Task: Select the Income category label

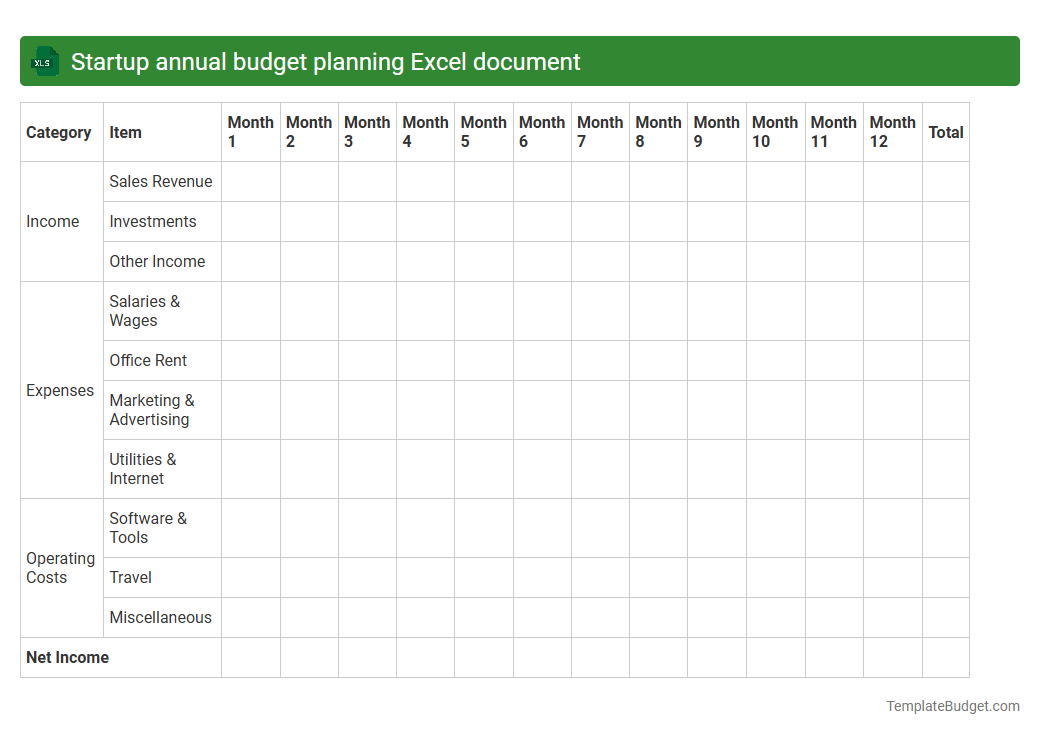Action: pyautogui.click(x=52, y=221)
